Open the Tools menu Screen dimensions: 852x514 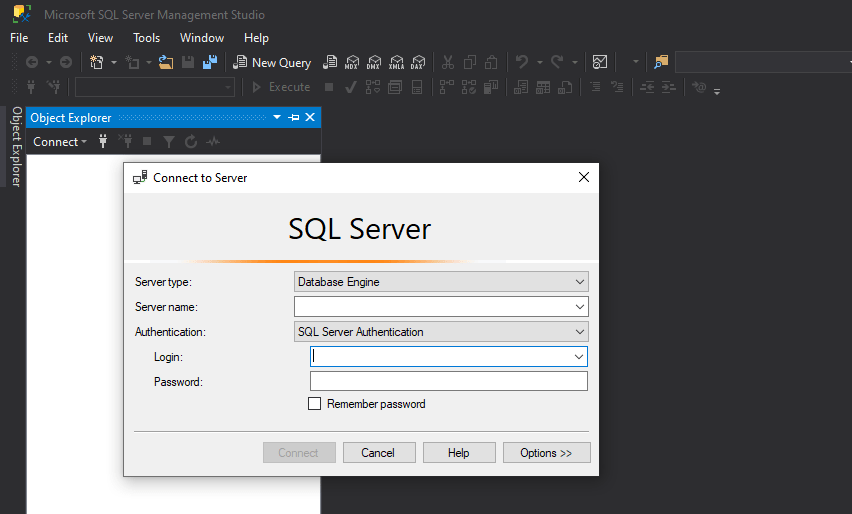tap(147, 38)
